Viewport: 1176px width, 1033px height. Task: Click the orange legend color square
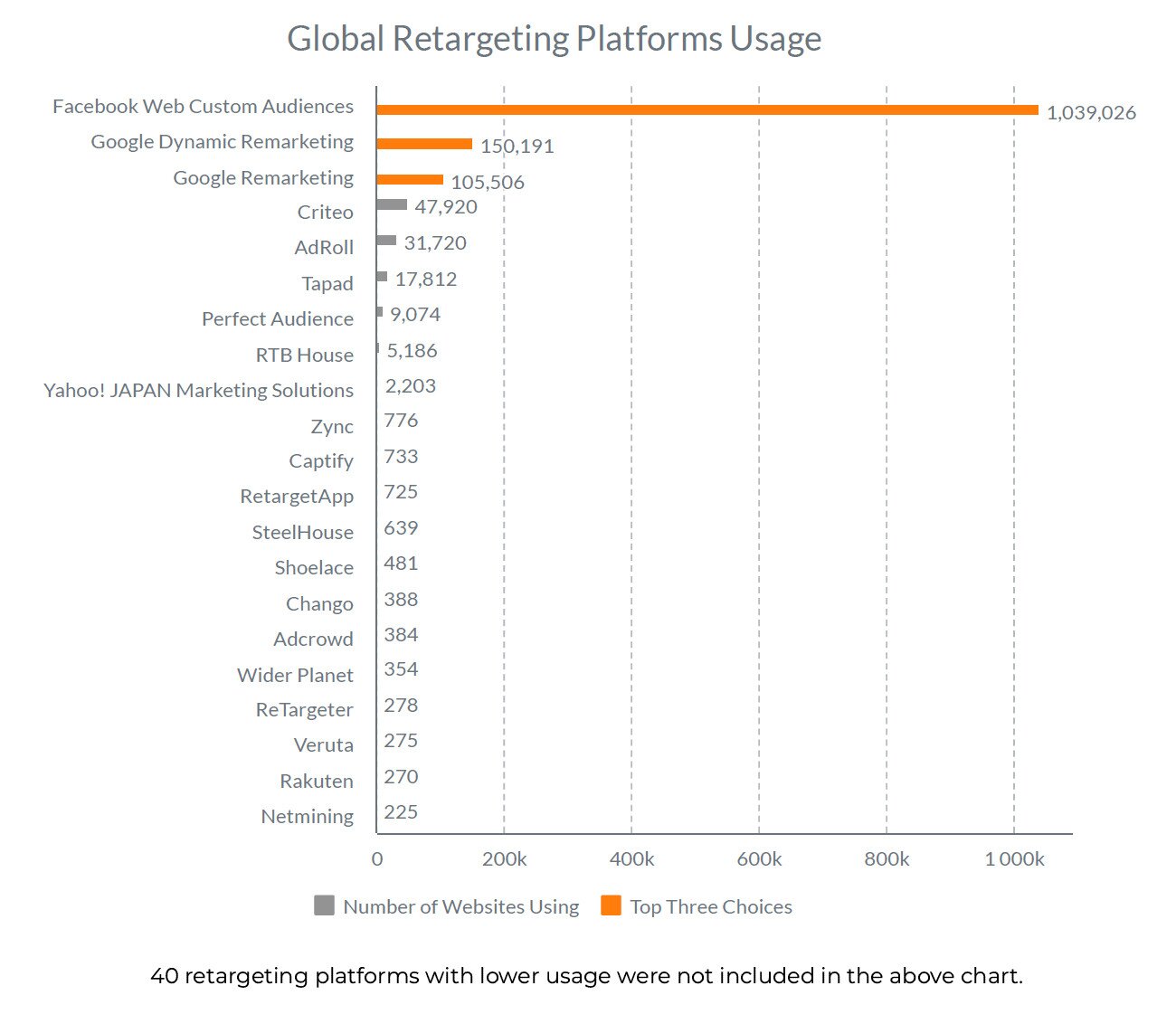click(x=611, y=905)
